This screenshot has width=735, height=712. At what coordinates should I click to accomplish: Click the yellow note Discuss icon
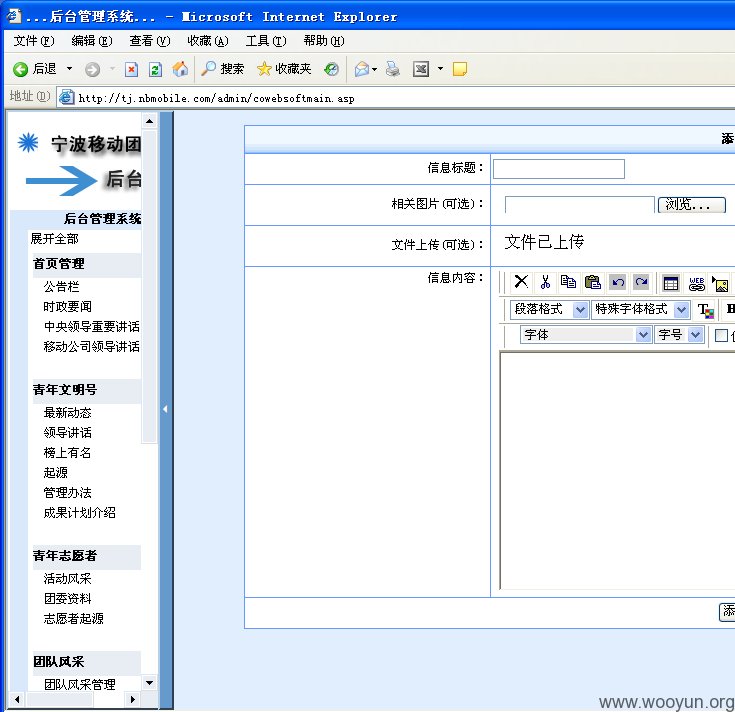459,69
